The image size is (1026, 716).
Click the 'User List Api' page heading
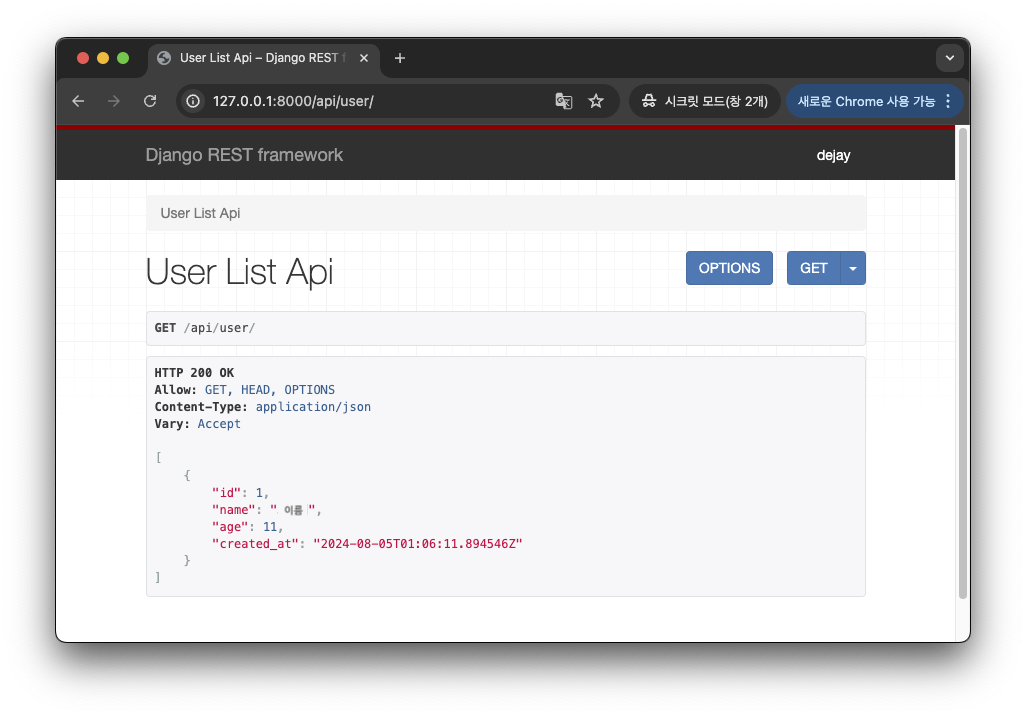click(x=239, y=272)
